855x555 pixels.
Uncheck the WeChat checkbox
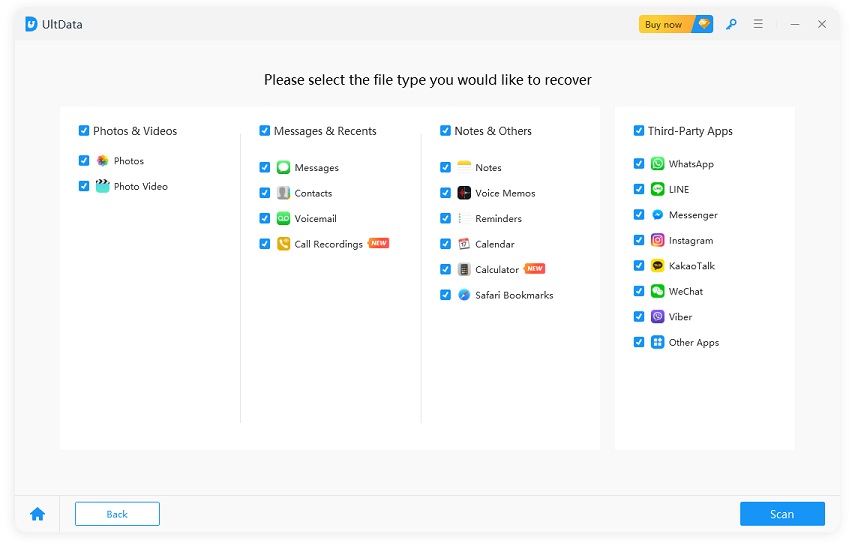tap(639, 292)
